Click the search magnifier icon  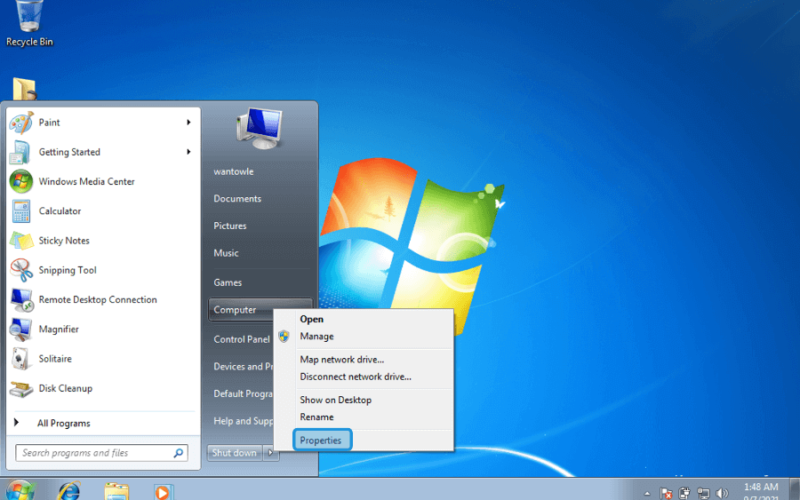[x=179, y=453]
